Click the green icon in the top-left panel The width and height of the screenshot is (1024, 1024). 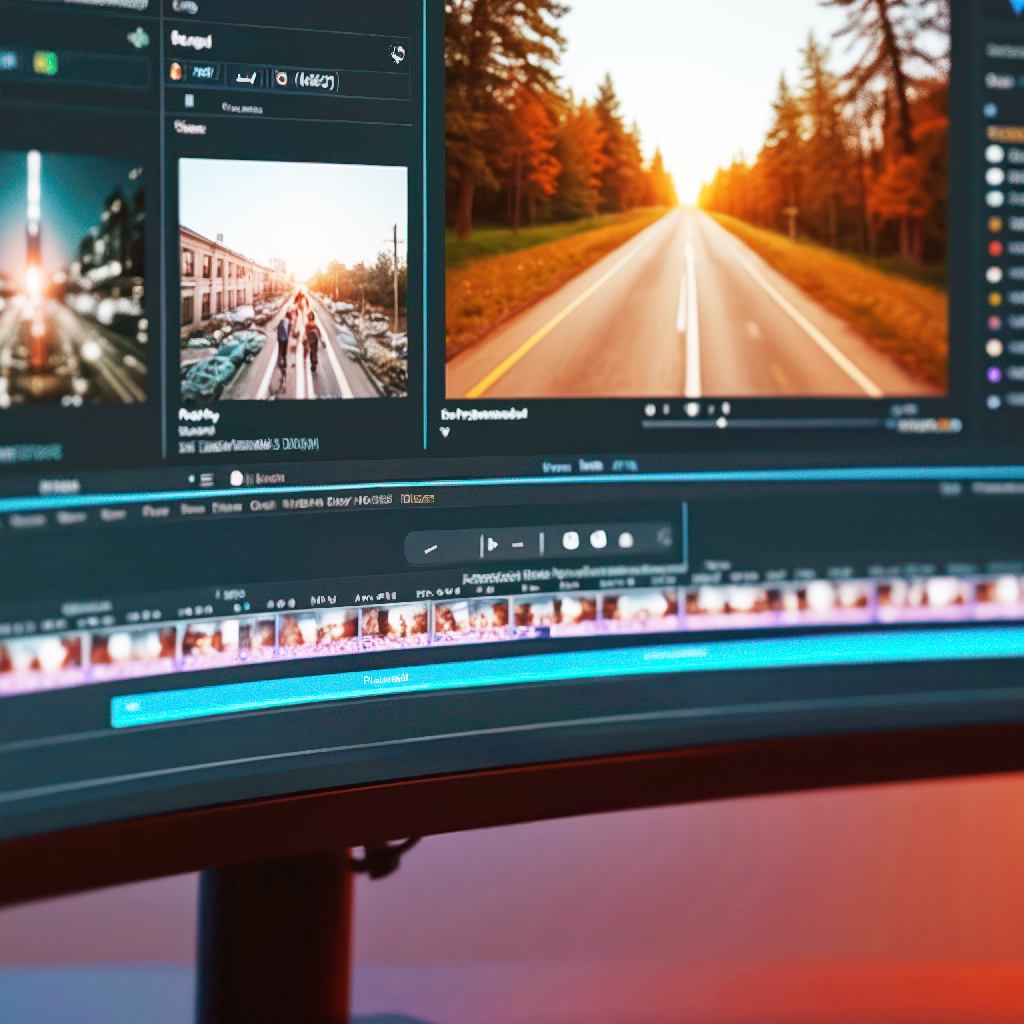point(44,63)
